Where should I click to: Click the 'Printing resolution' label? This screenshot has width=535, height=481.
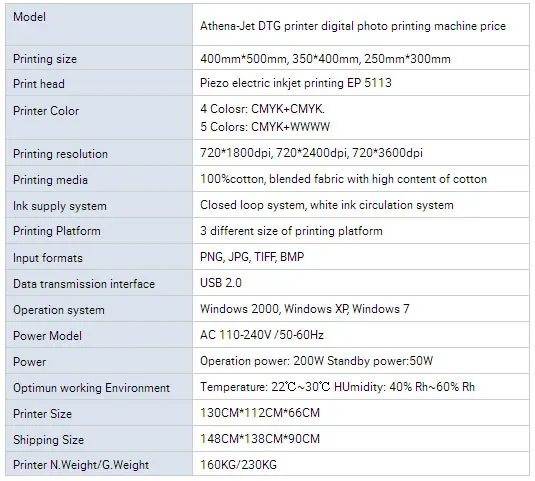pos(60,154)
